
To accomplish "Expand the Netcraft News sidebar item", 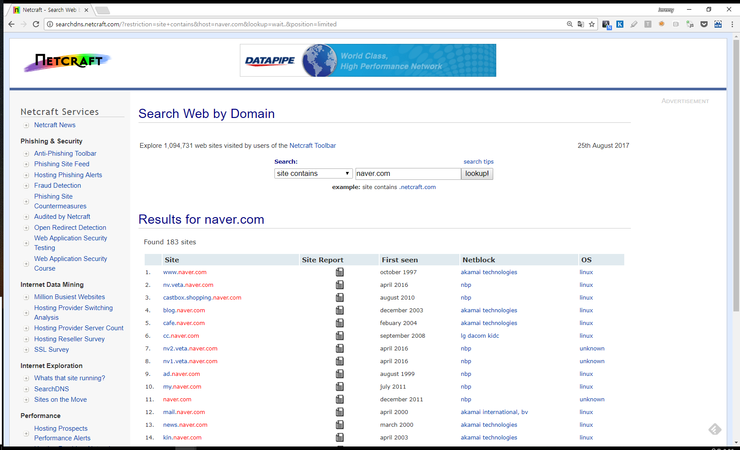I will (26, 125).
